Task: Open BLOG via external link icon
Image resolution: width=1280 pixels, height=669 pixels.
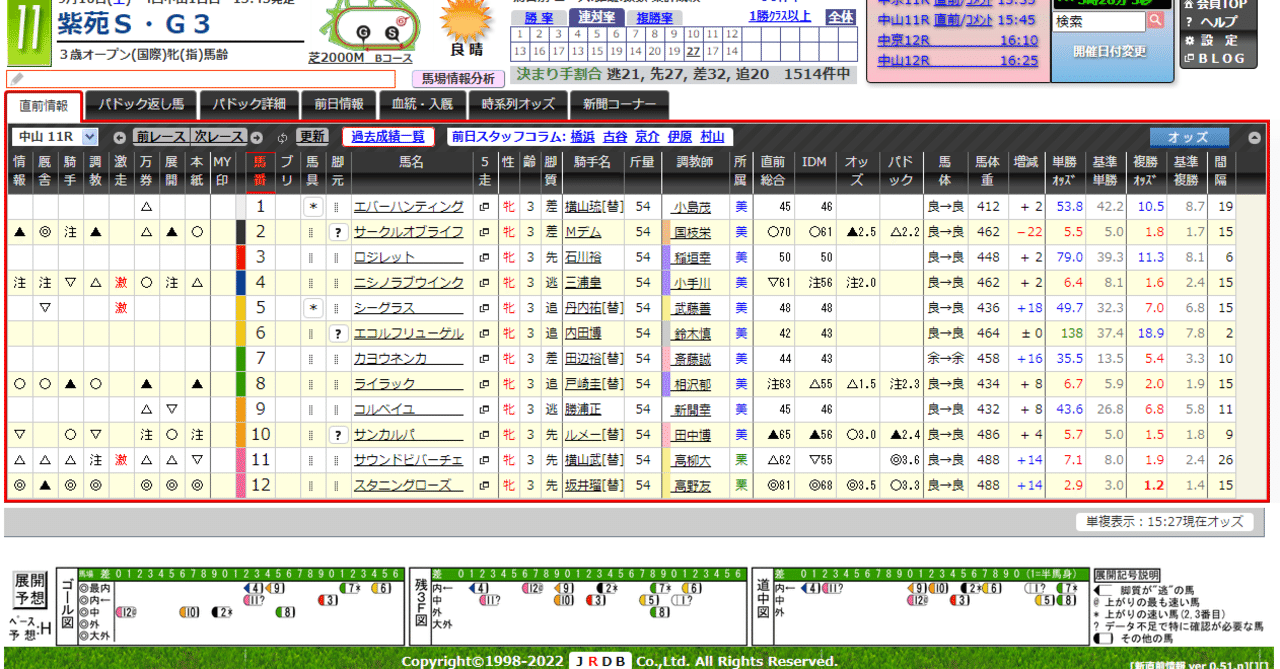Action: click(1189, 59)
